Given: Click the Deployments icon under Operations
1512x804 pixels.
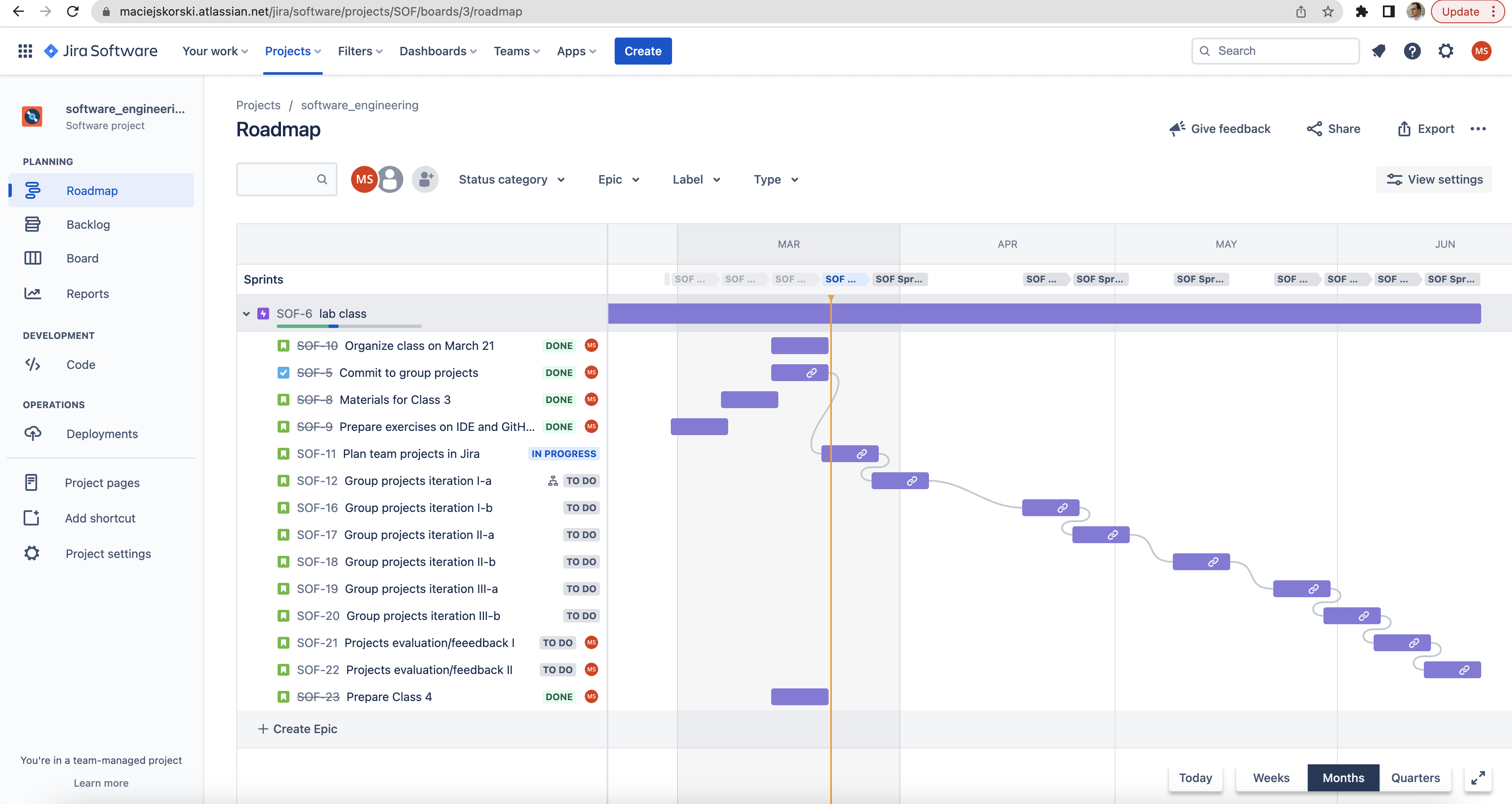Looking at the screenshot, I should tap(33, 433).
